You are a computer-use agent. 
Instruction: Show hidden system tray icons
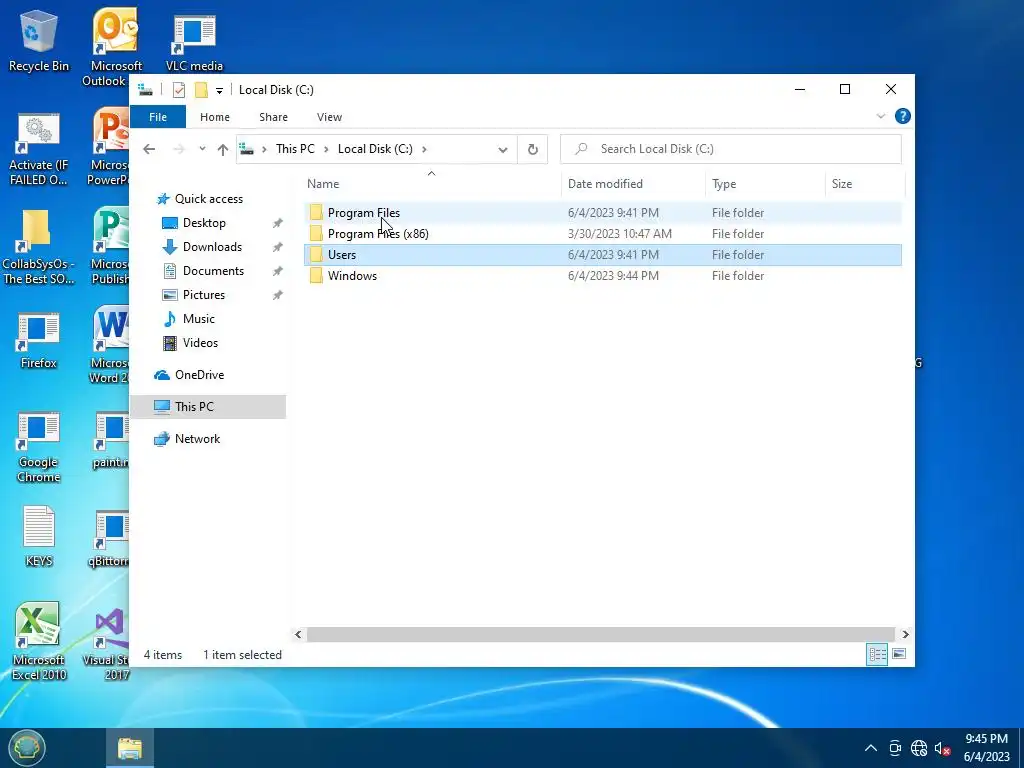point(871,748)
